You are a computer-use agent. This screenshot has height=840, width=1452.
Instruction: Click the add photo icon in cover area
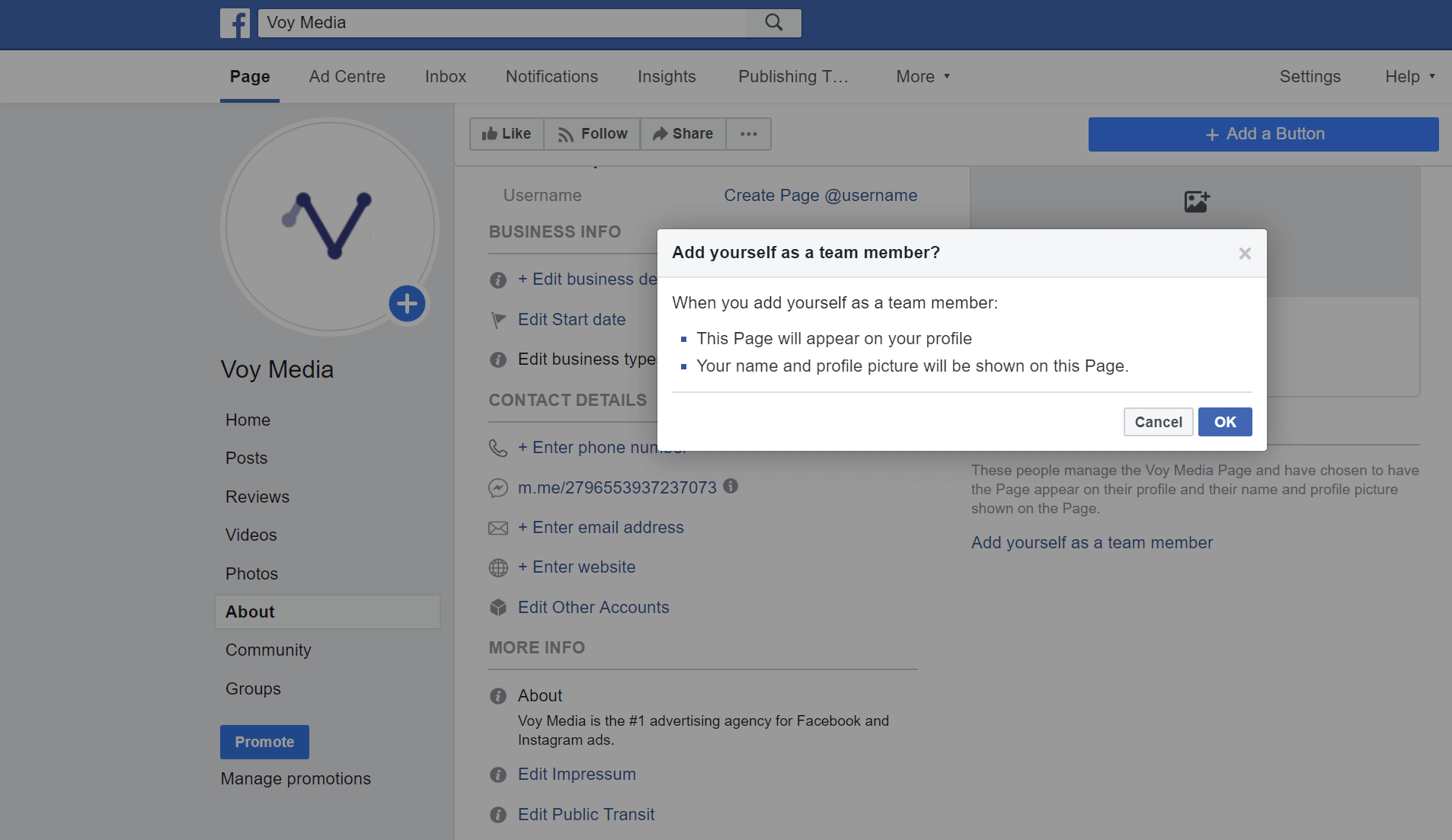coord(1197,201)
